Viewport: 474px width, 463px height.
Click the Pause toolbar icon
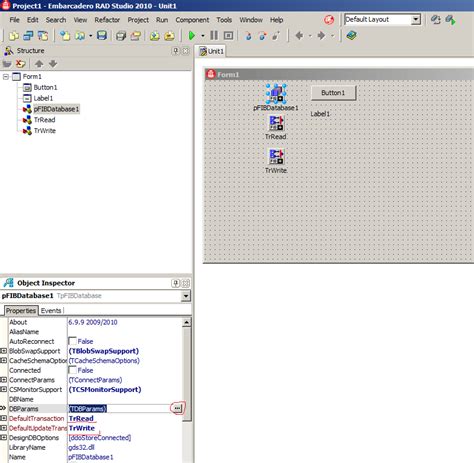pyautogui.click(x=214, y=35)
